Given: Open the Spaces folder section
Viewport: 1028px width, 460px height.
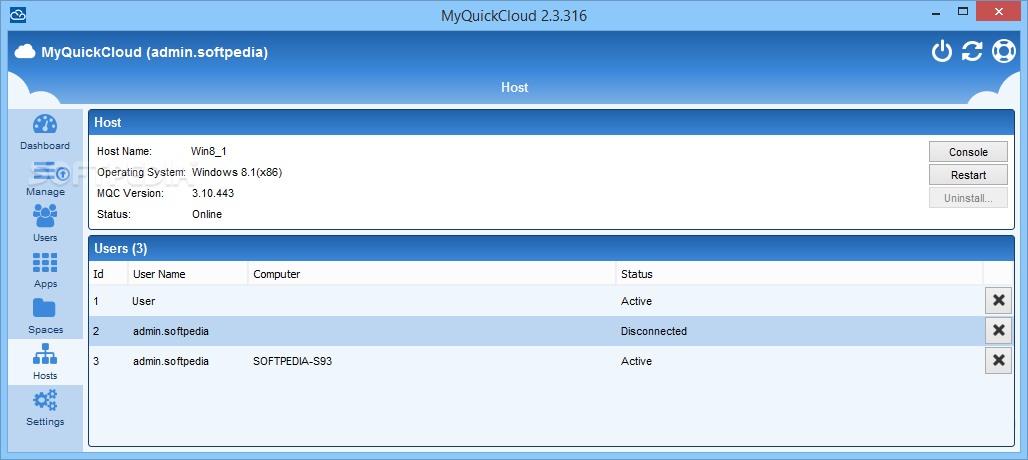Looking at the screenshot, I should pos(45,316).
